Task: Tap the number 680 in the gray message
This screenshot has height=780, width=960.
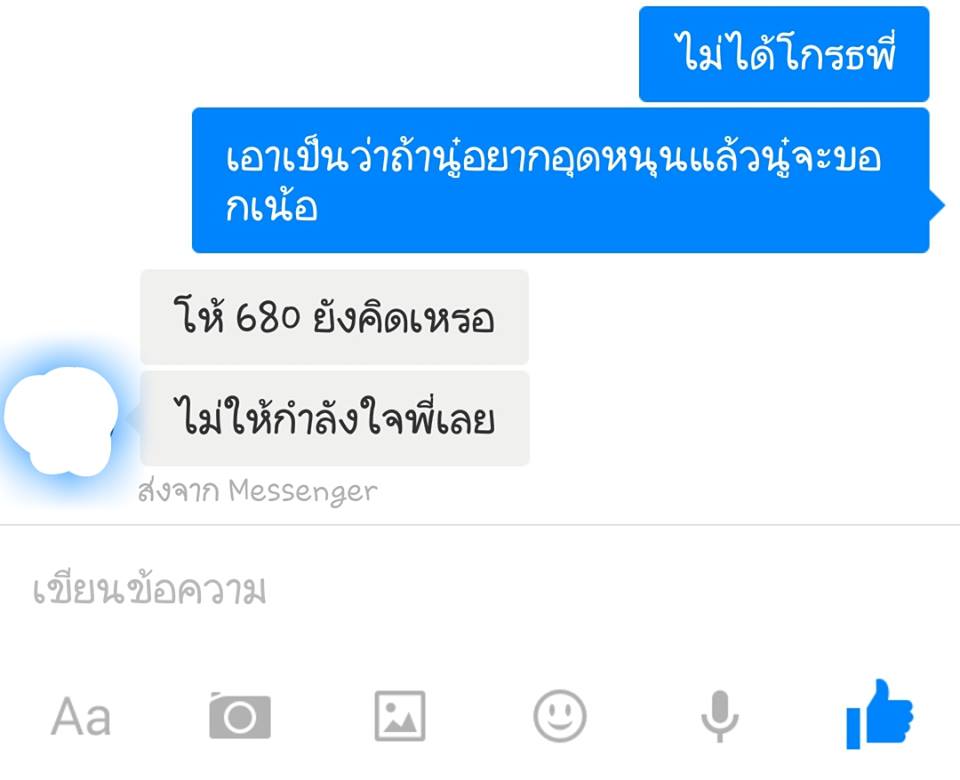Action: click(268, 318)
